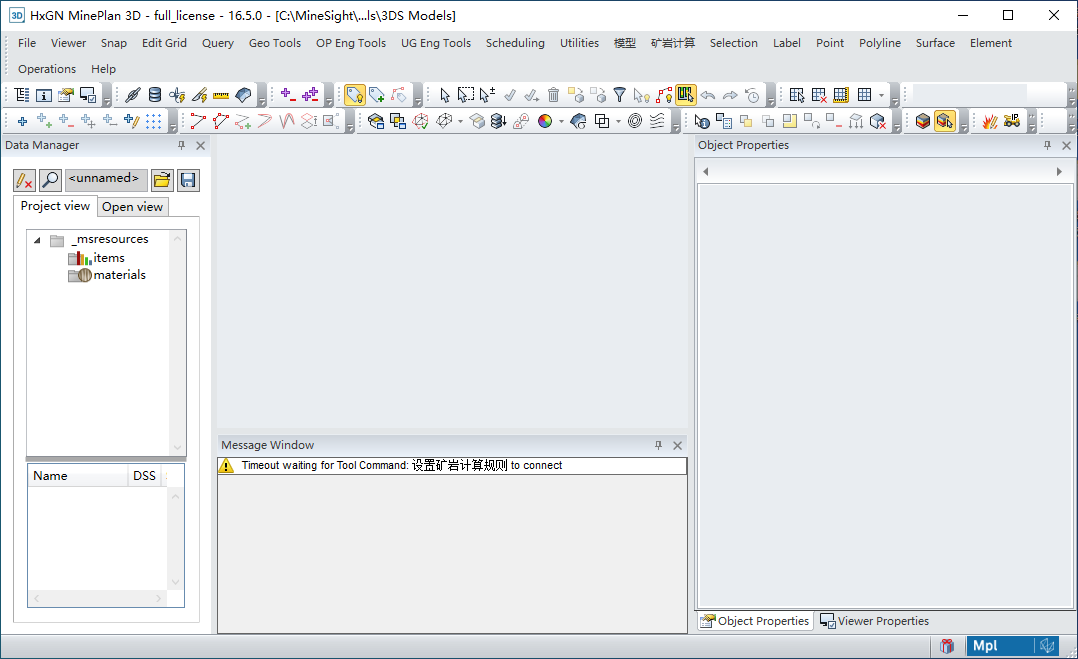This screenshot has height=659, width=1078.
Task: Switch to Viewer Properties tab
Action: point(874,621)
